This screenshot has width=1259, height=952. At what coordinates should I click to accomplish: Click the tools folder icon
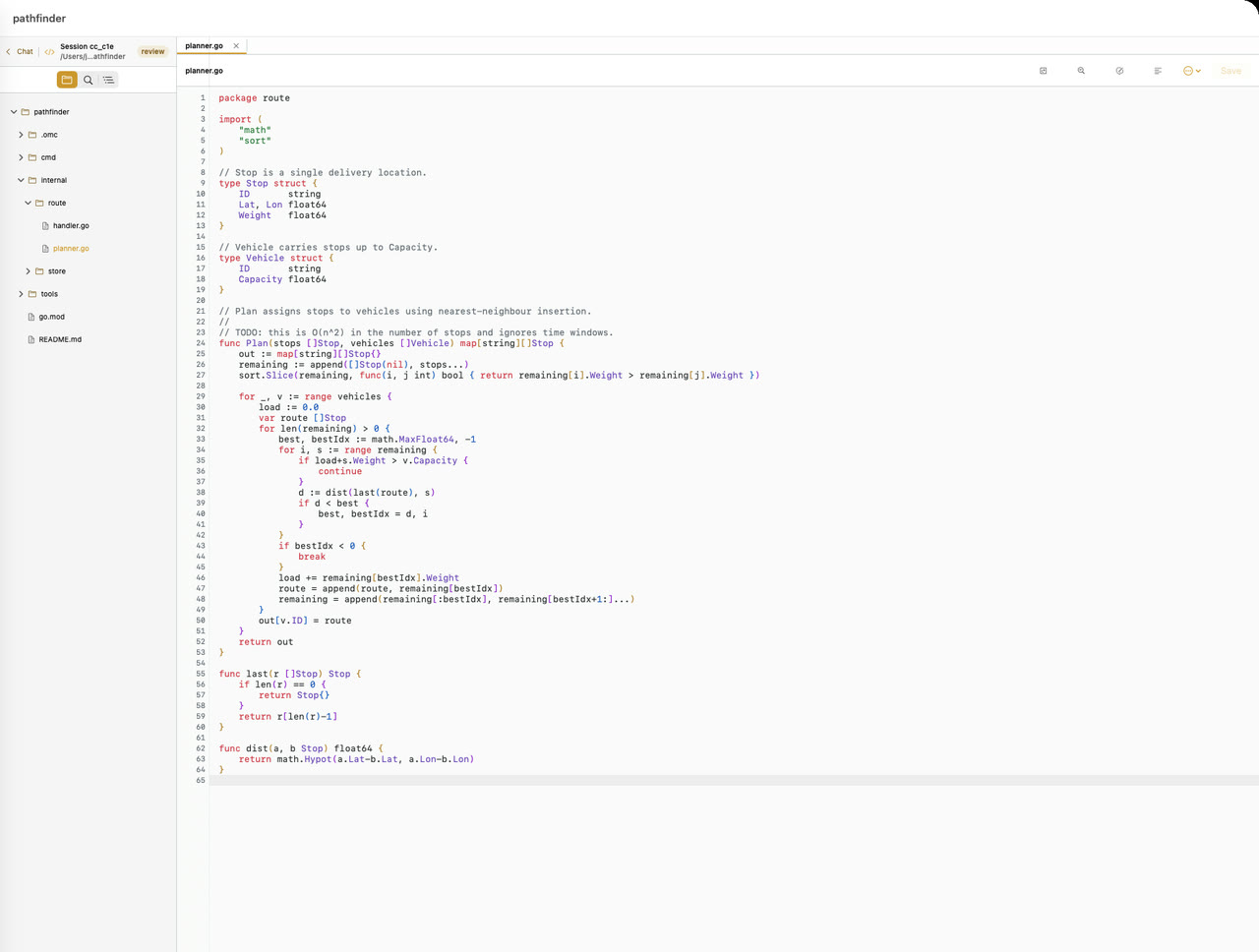[32, 294]
